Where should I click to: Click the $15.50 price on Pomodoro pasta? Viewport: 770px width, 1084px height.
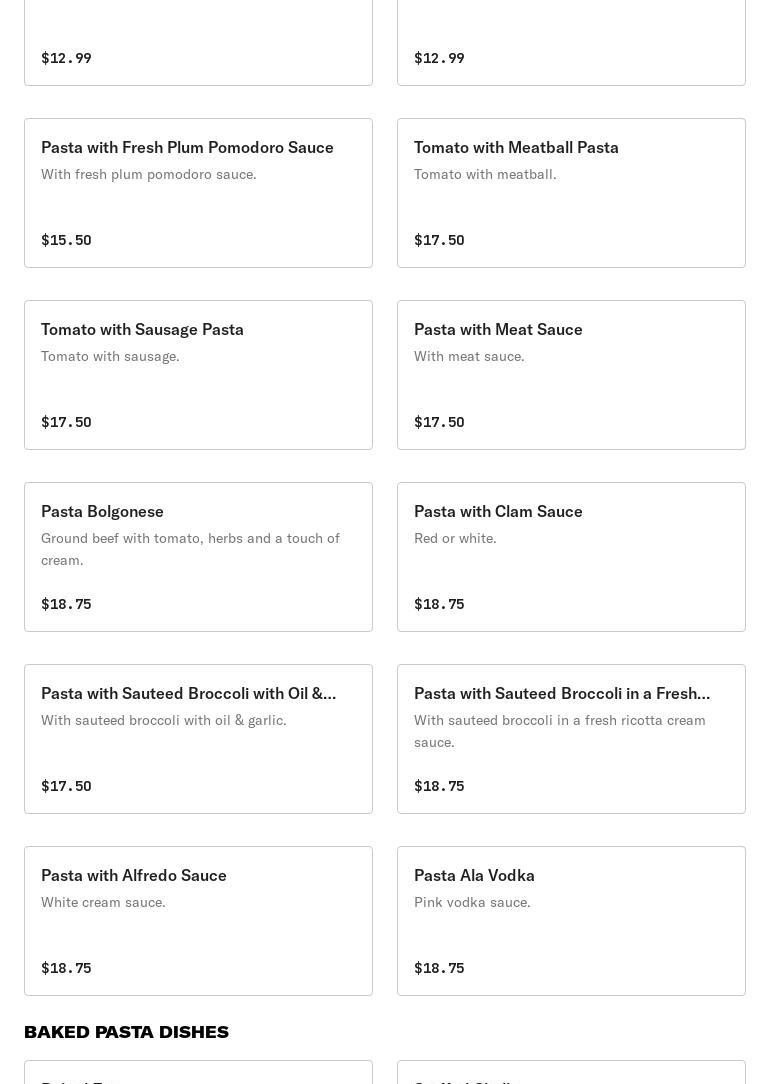pos(66,240)
